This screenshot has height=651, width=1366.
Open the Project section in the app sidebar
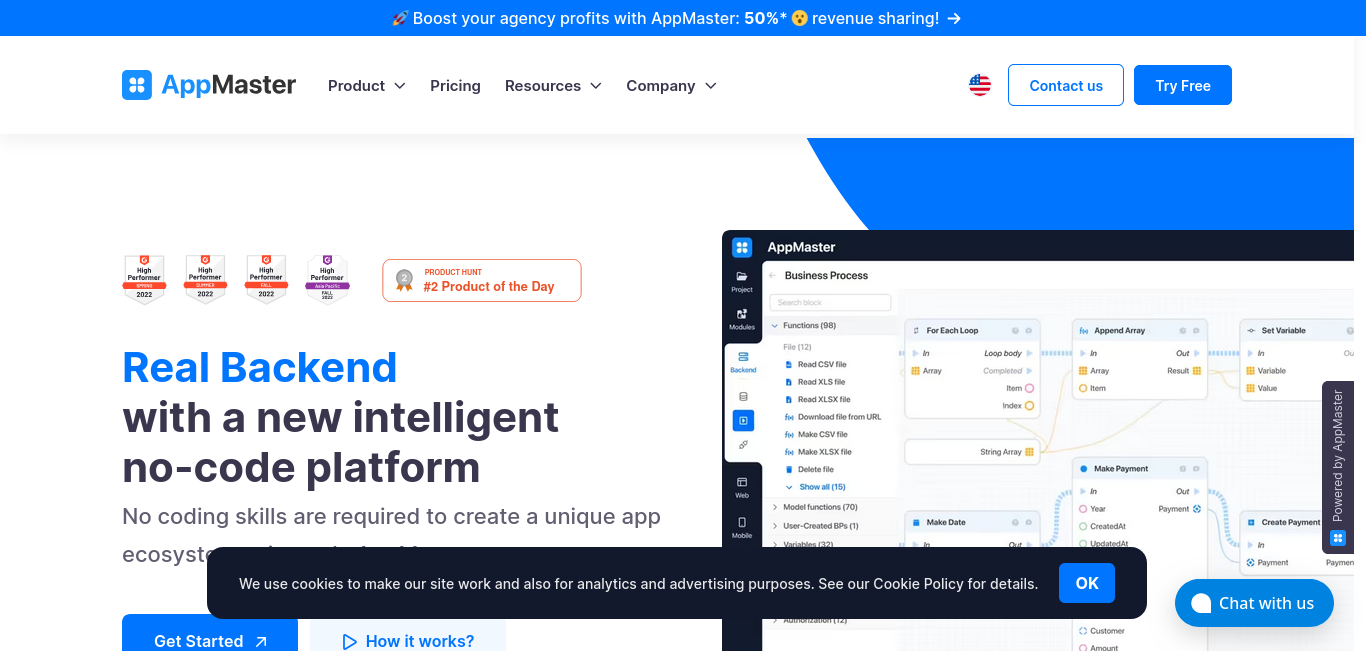pyautogui.click(x=742, y=281)
